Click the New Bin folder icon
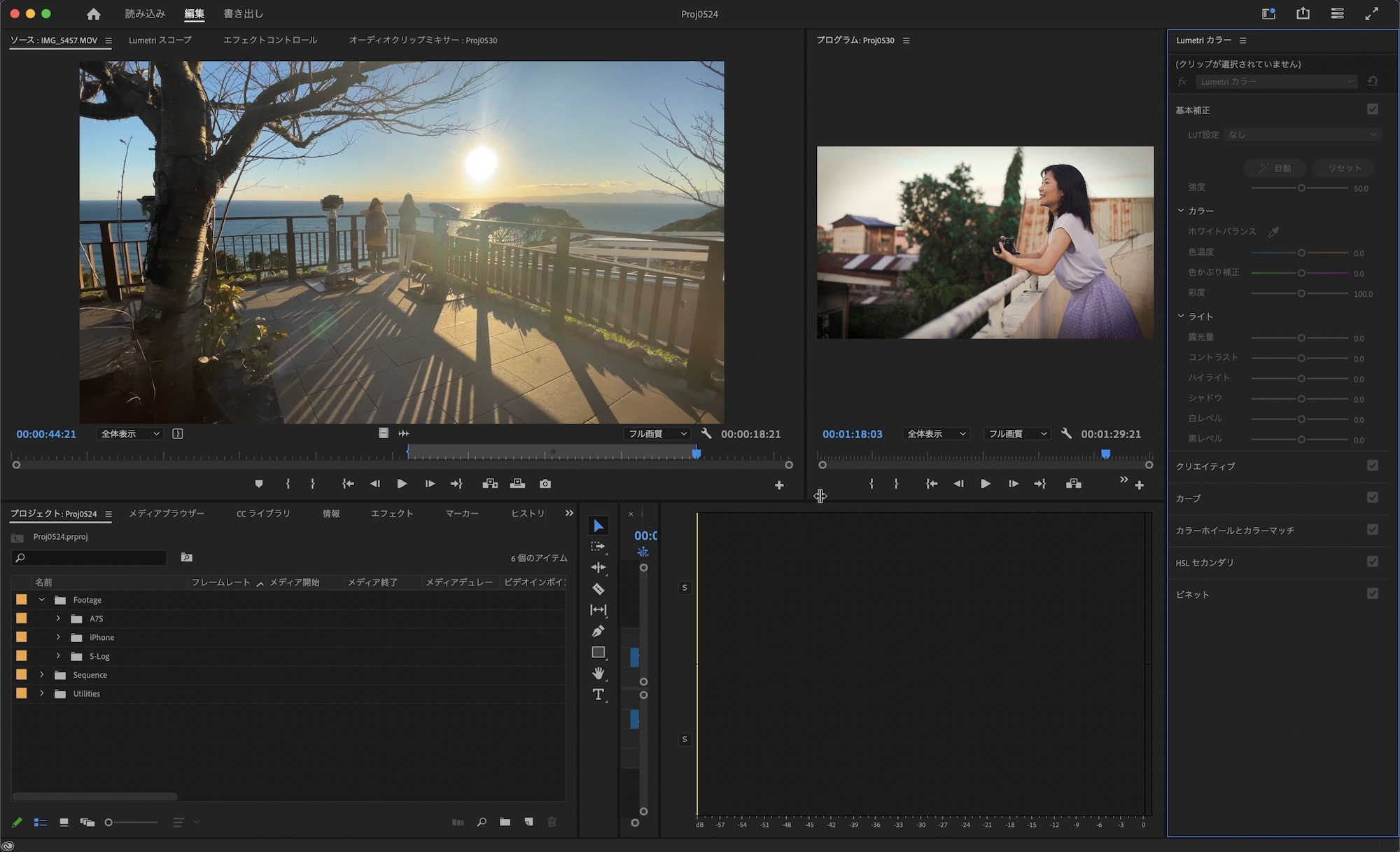This screenshot has height=852, width=1400. (505, 822)
